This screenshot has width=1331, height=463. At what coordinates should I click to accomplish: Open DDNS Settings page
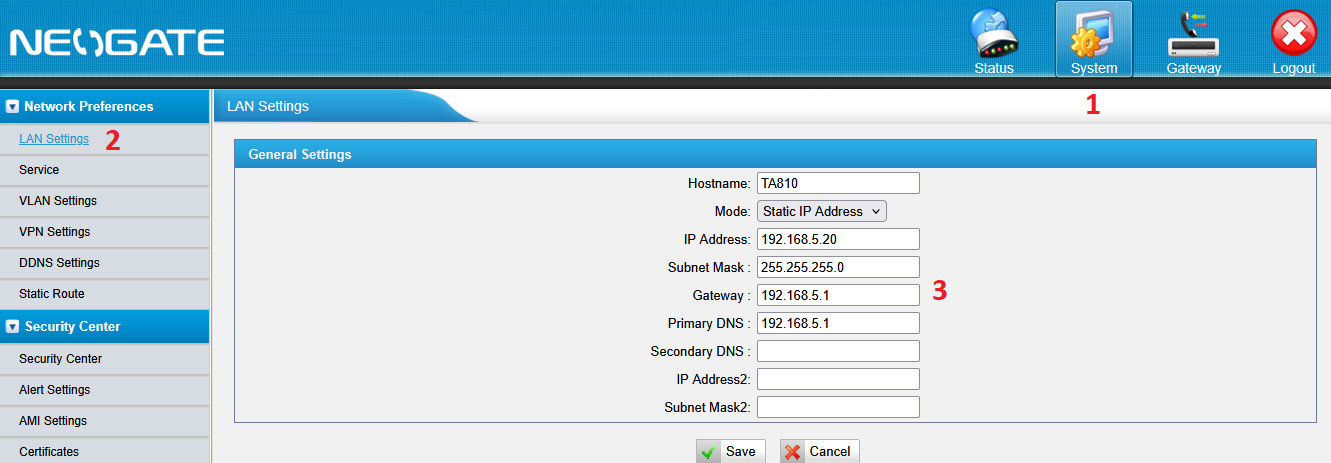point(59,263)
